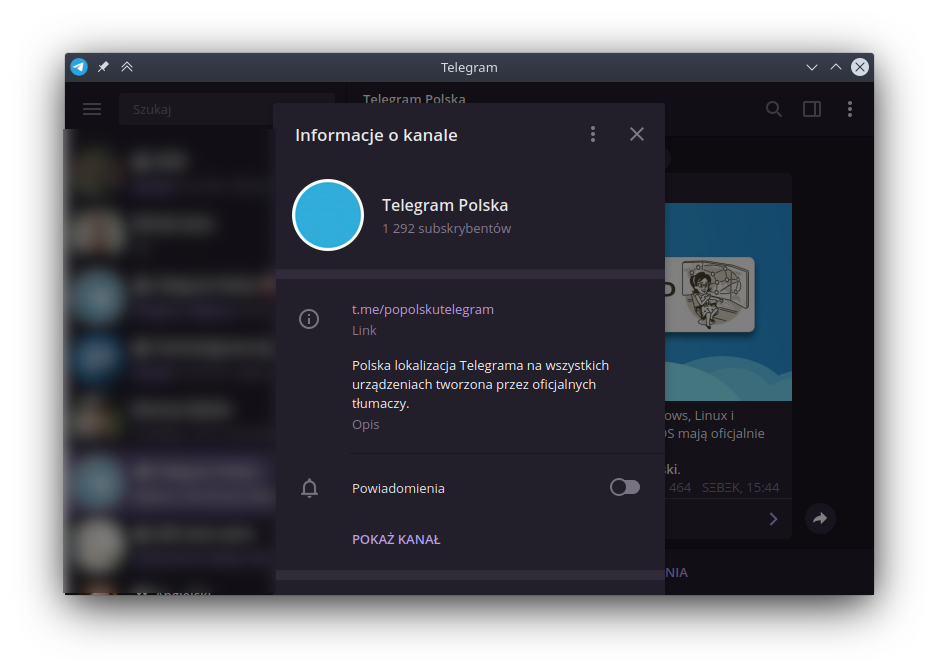This screenshot has height=672, width=939.
Task: Enable the Powiadomienia notifications switch
Action: 624,487
